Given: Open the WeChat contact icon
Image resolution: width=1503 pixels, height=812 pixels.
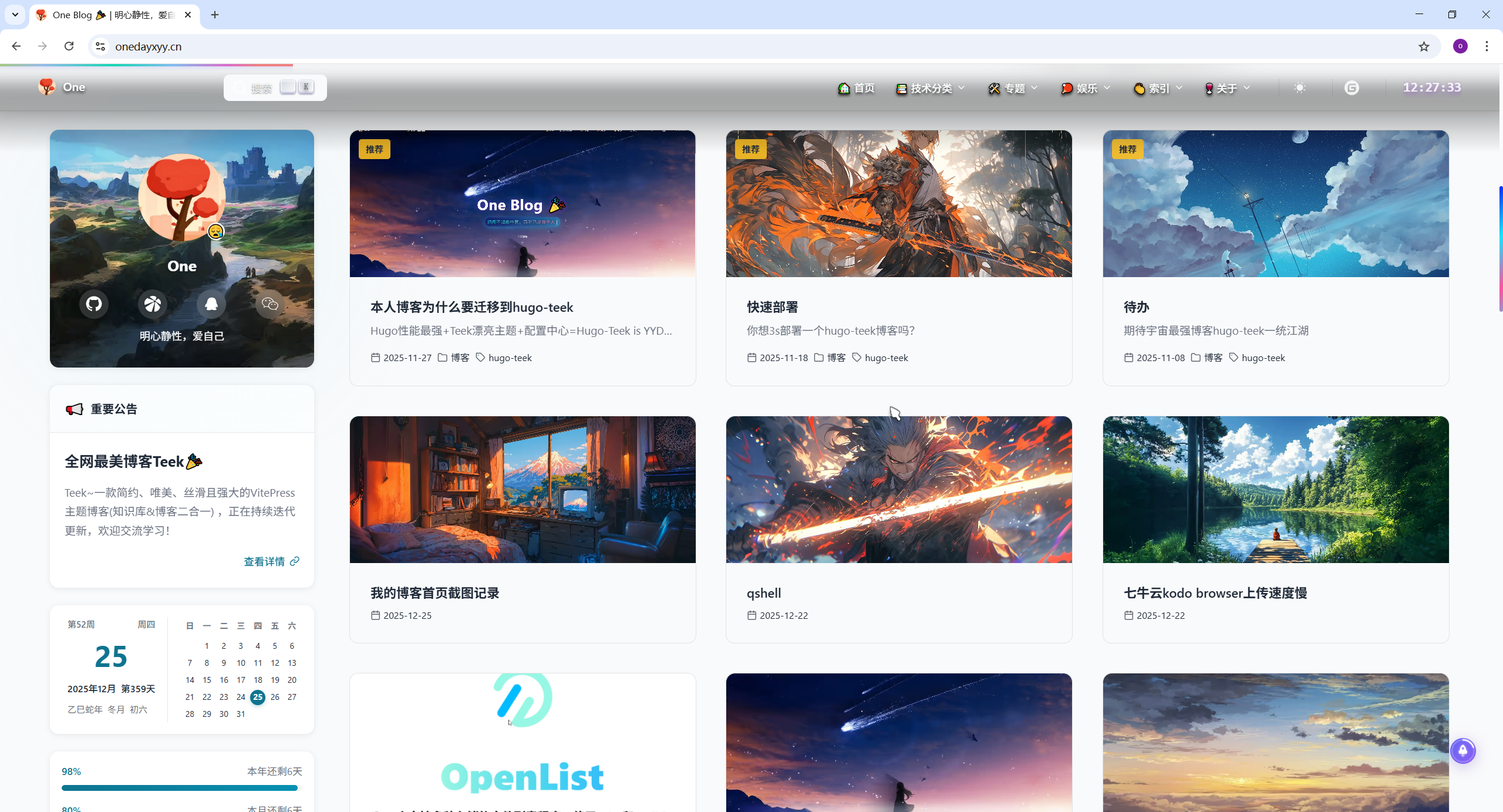Looking at the screenshot, I should [269, 304].
